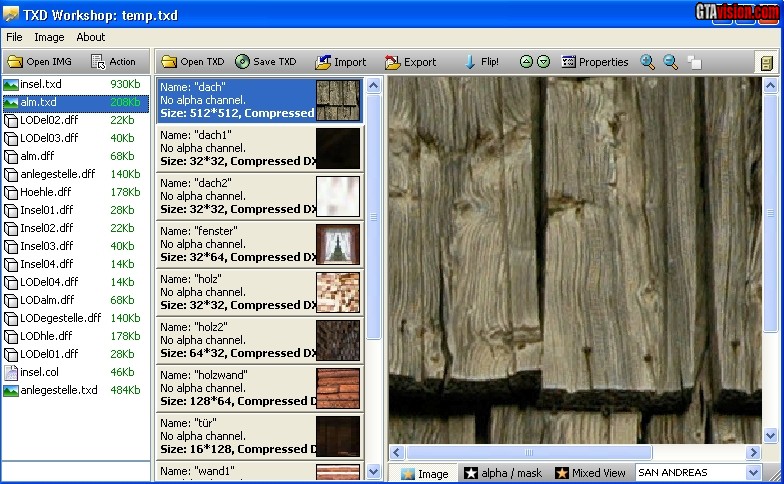
Task: Click the Export texture toolbar icon
Action: (x=411, y=62)
